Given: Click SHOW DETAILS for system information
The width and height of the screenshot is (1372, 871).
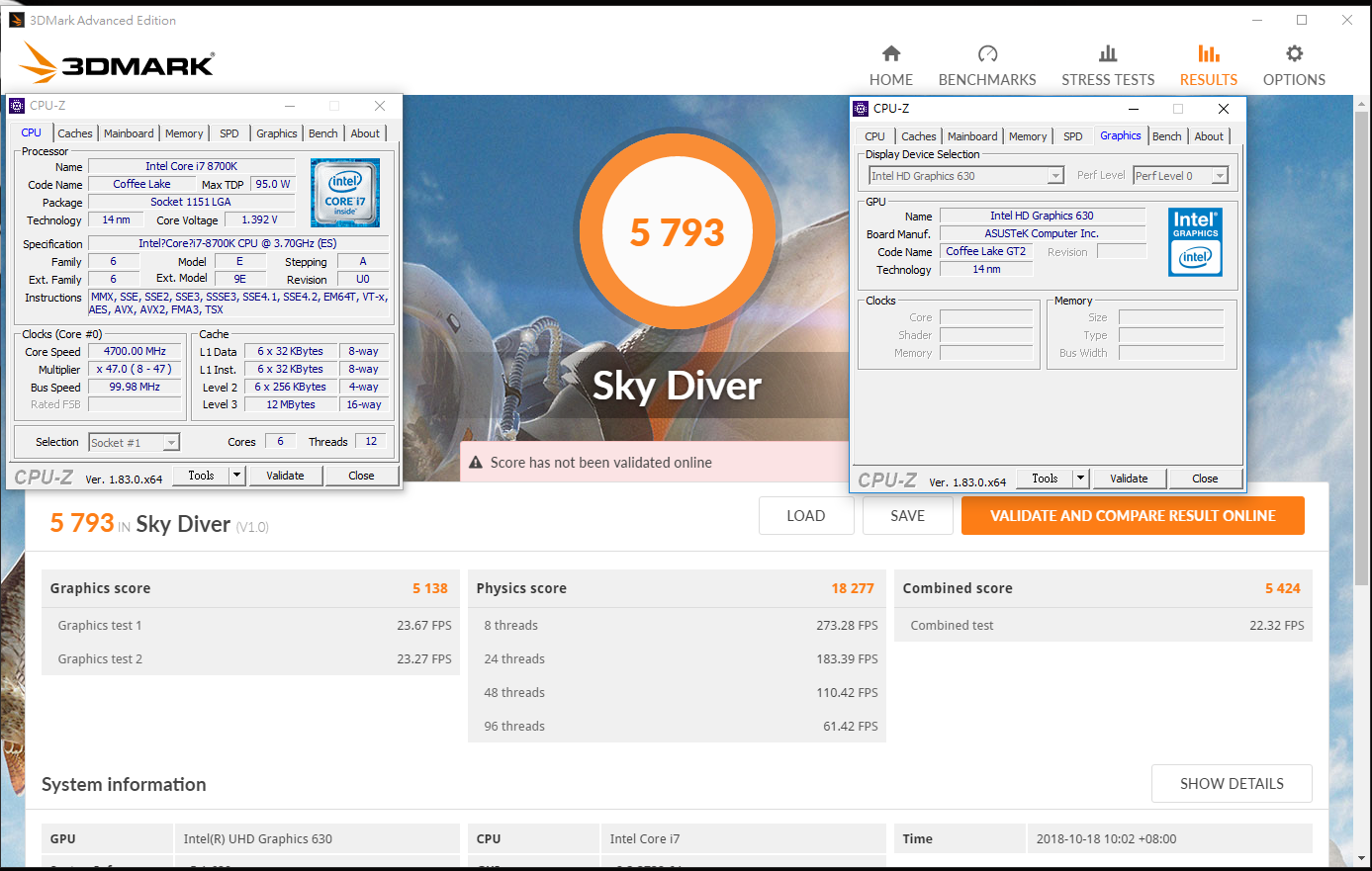Looking at the screenshot, I should pos(1232,784).
